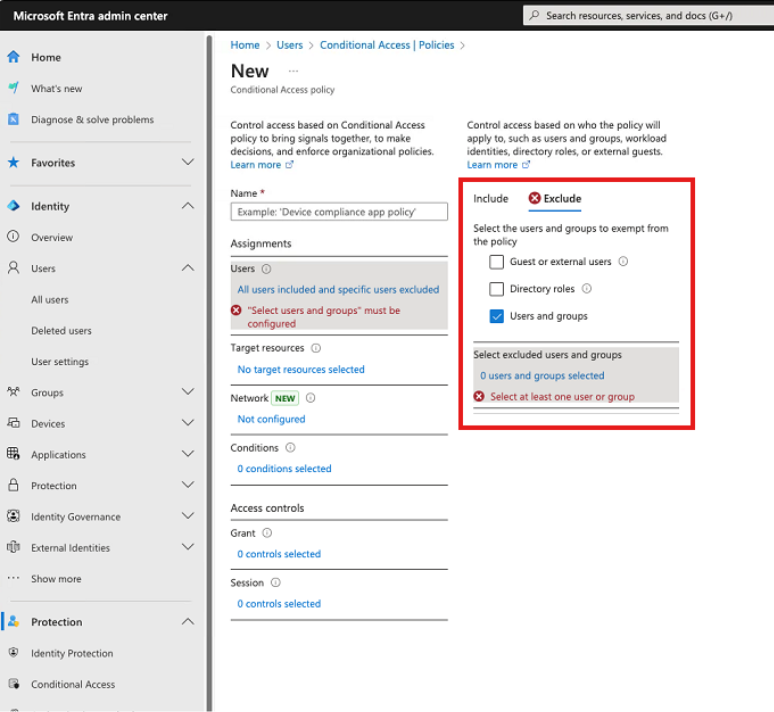Click the info icon next to Directory roles
The width and height of the screenshot is (774, 712).
point(587,289)
